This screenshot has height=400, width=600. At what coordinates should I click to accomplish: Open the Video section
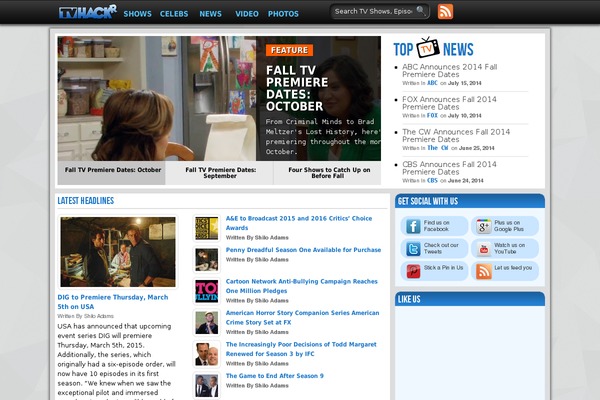click(247, 14)
